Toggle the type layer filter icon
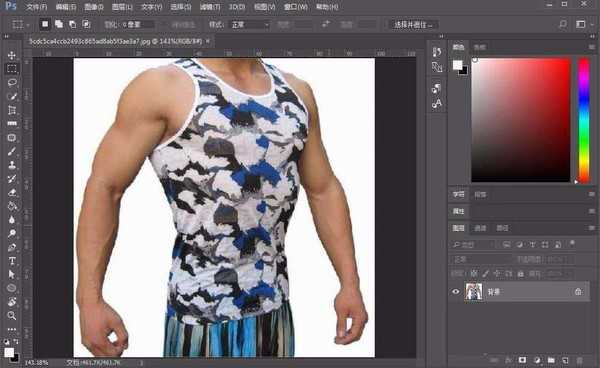This screenshot has width=600, height=368. [x=532, y=244]
